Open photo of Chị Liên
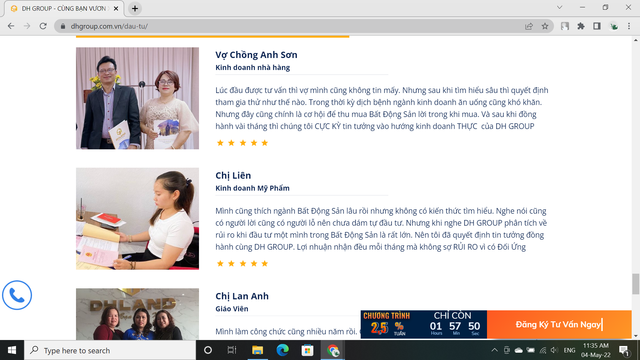Screen dimensions: 640x360 (138, 219)
